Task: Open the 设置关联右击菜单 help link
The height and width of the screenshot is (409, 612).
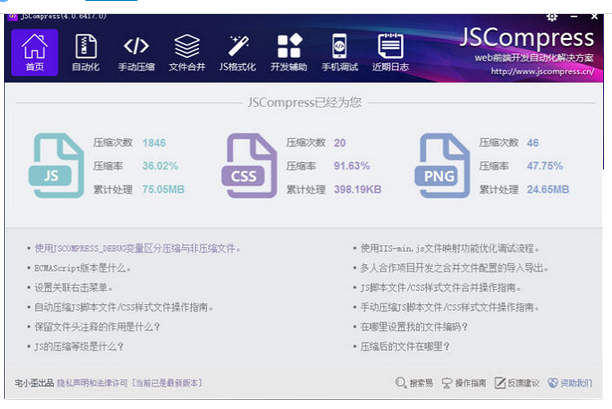Action: [x=73, y=288]
